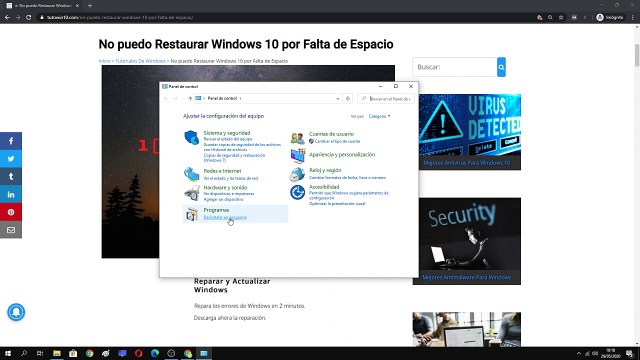Share page via Pinterest sidebar icon
Viewport: 640px width, 360px height.
coord(11,212)
